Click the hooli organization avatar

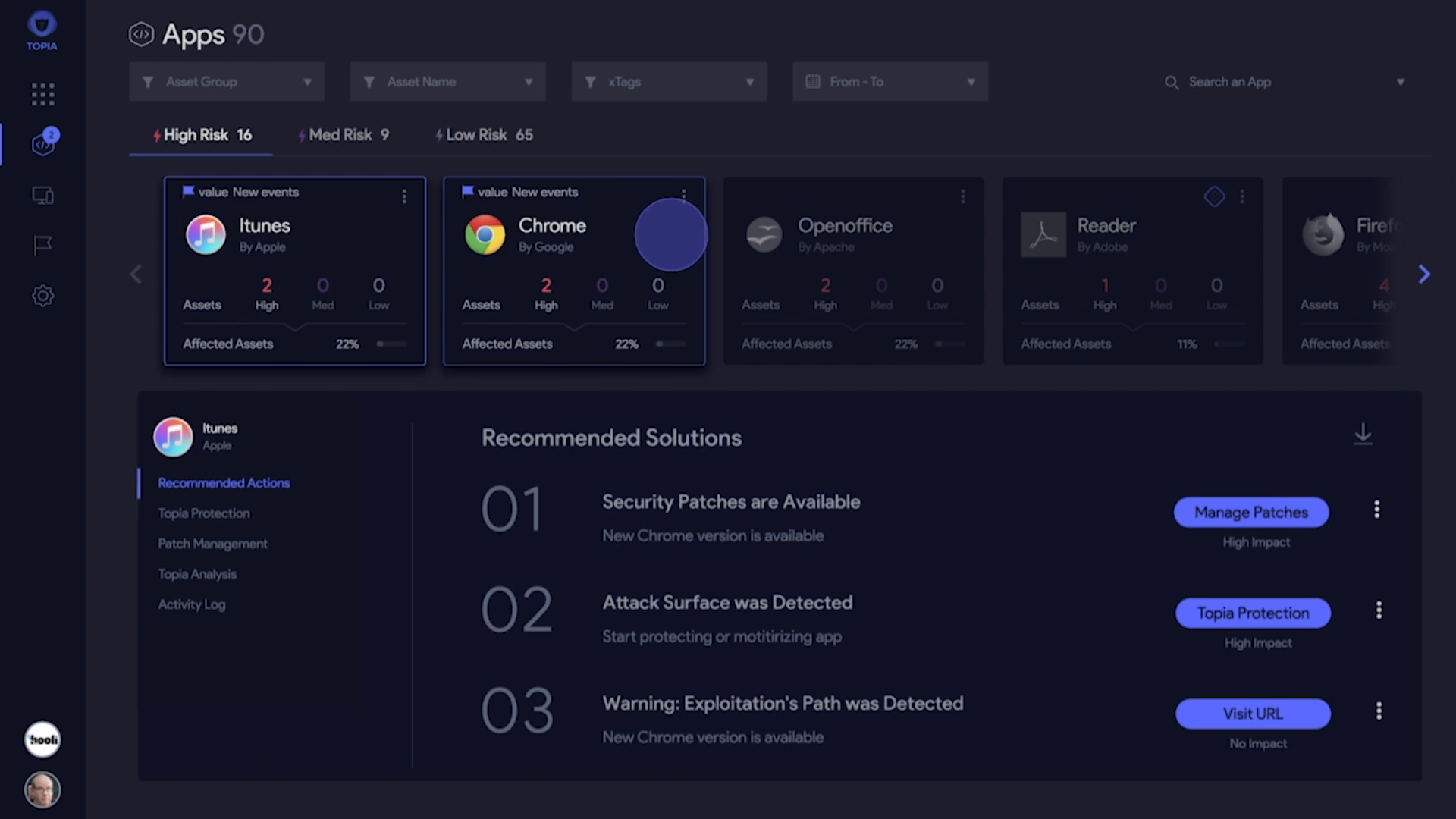[x=42, y=739]
